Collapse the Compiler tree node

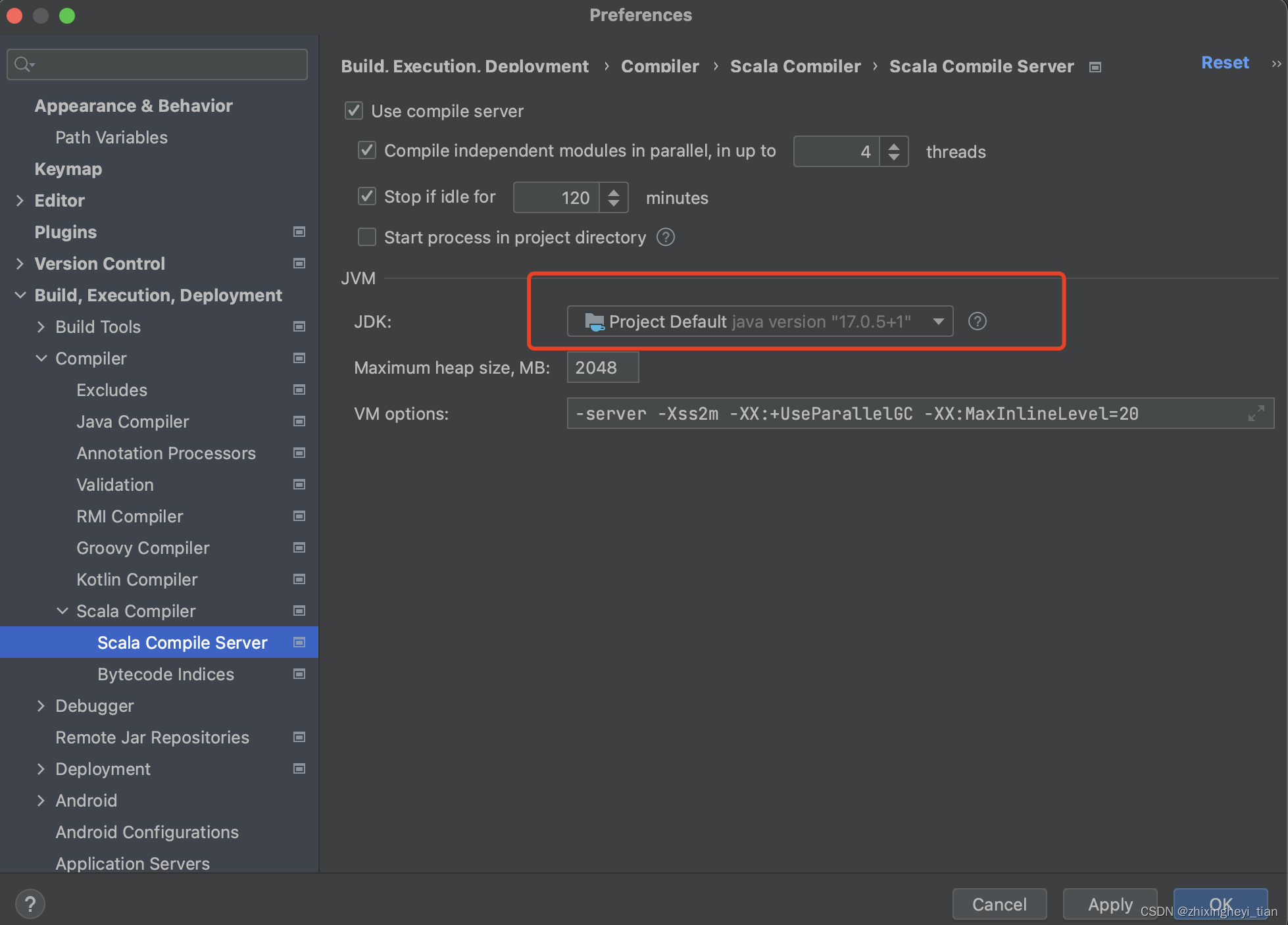click(x=41, y=359)
